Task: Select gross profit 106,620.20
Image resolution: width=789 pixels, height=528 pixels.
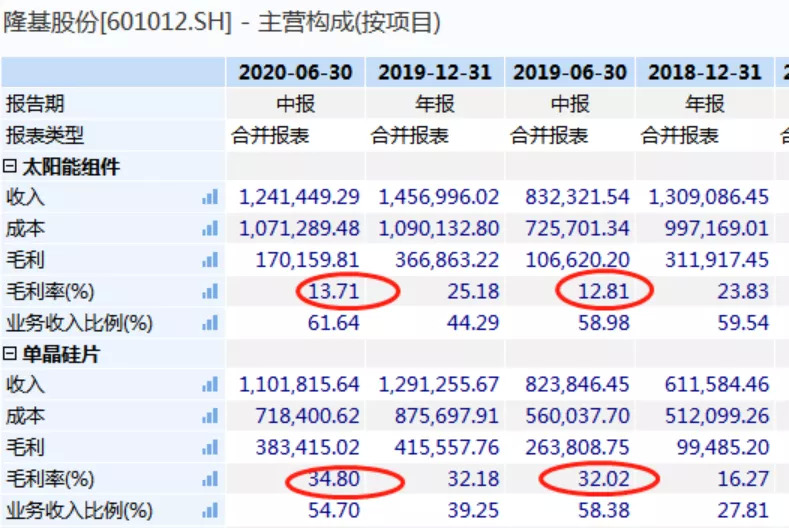Action: [x=577, y=260]
